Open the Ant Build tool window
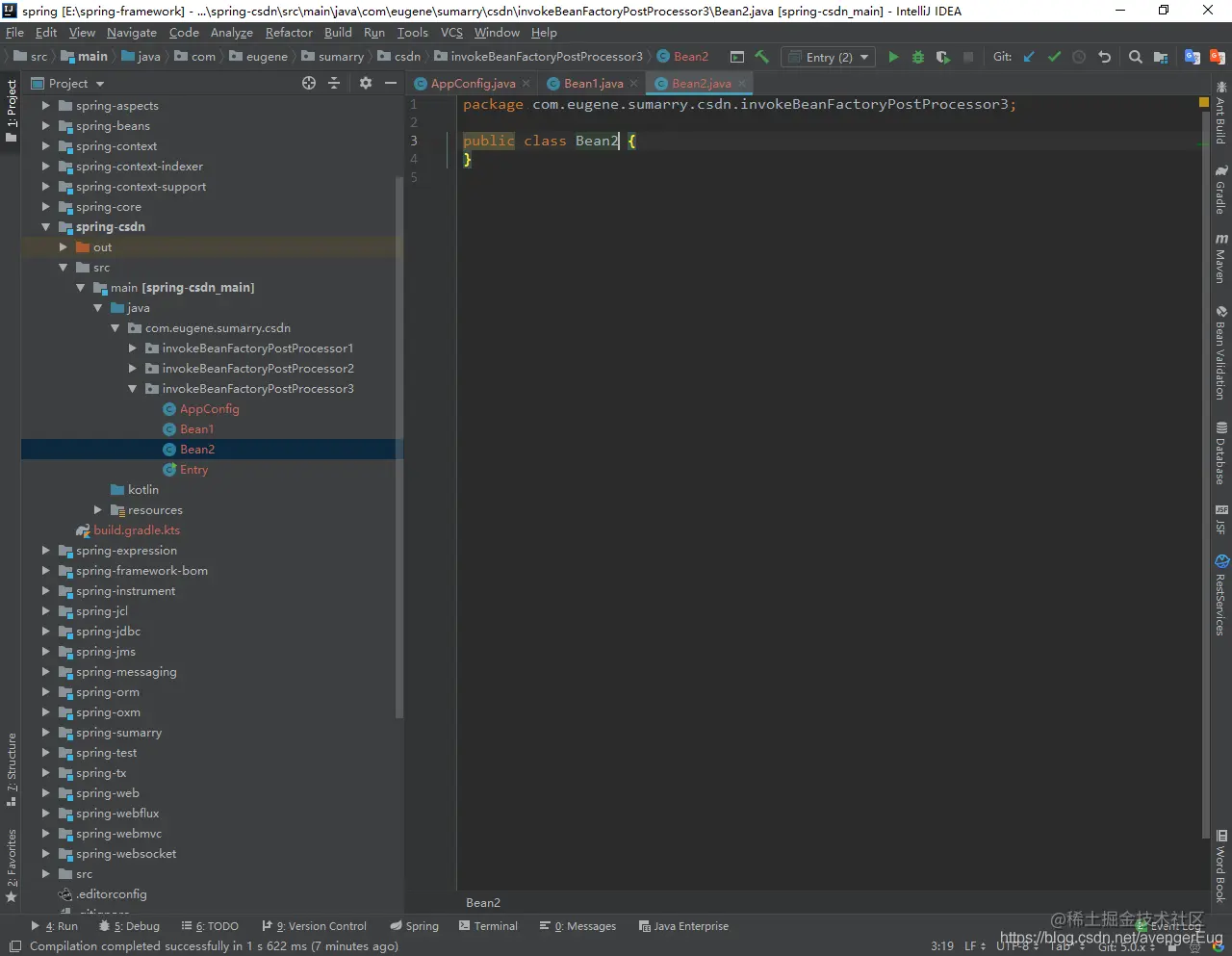The height and width of the screenshot is (956, 1232). pyautogui.click(x=1220, y=113)
